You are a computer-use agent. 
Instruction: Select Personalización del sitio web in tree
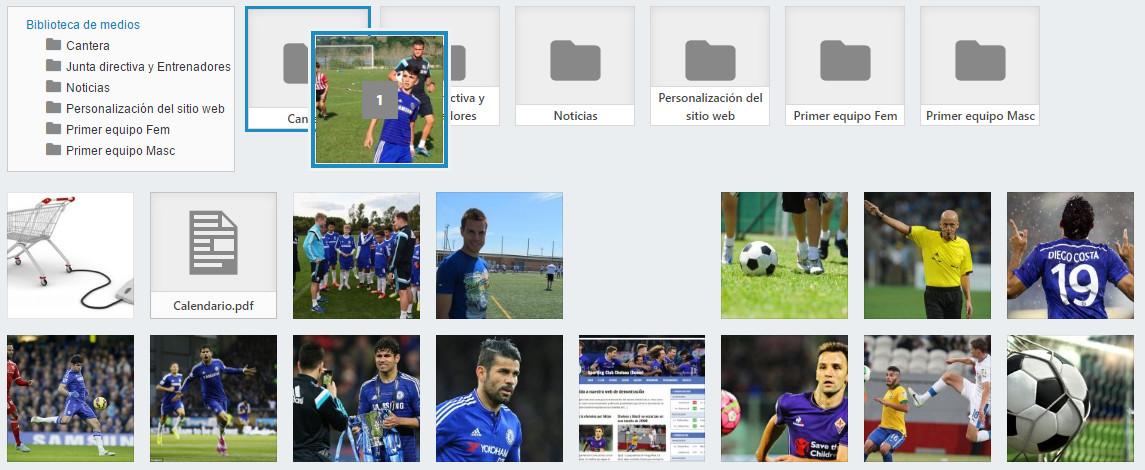point(145,109)
